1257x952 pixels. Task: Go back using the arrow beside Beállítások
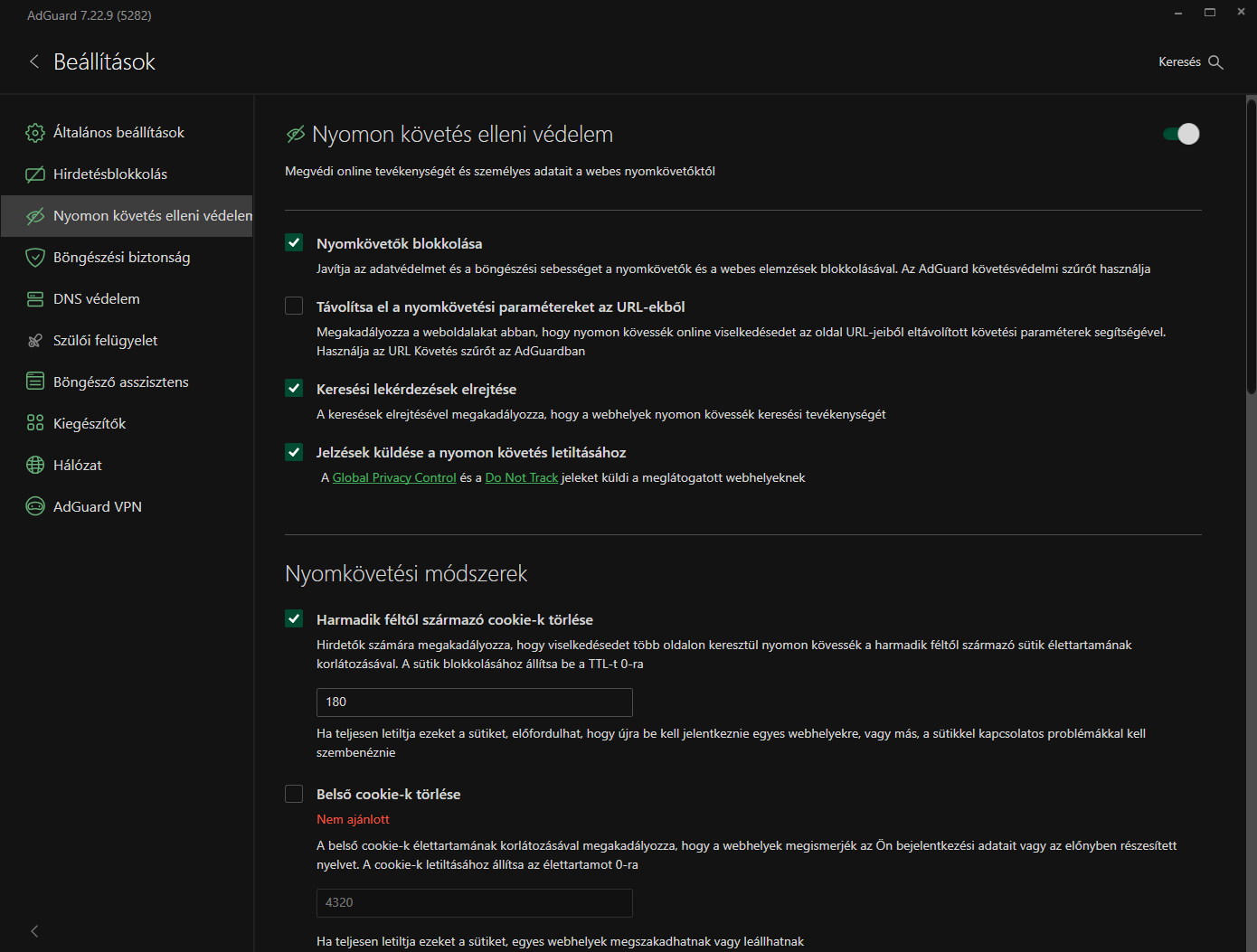coord(34,61)
